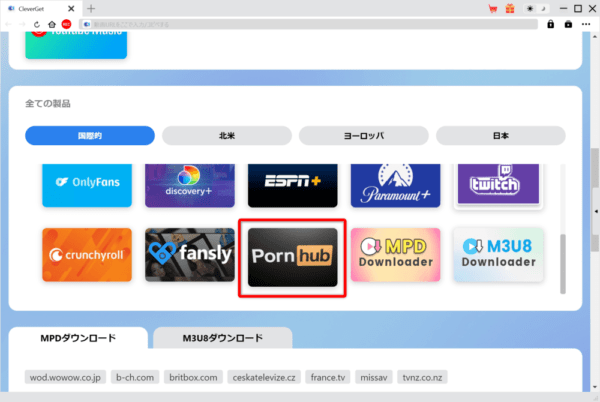Switch to the MPDダウンロード tab

coord(78,338)
